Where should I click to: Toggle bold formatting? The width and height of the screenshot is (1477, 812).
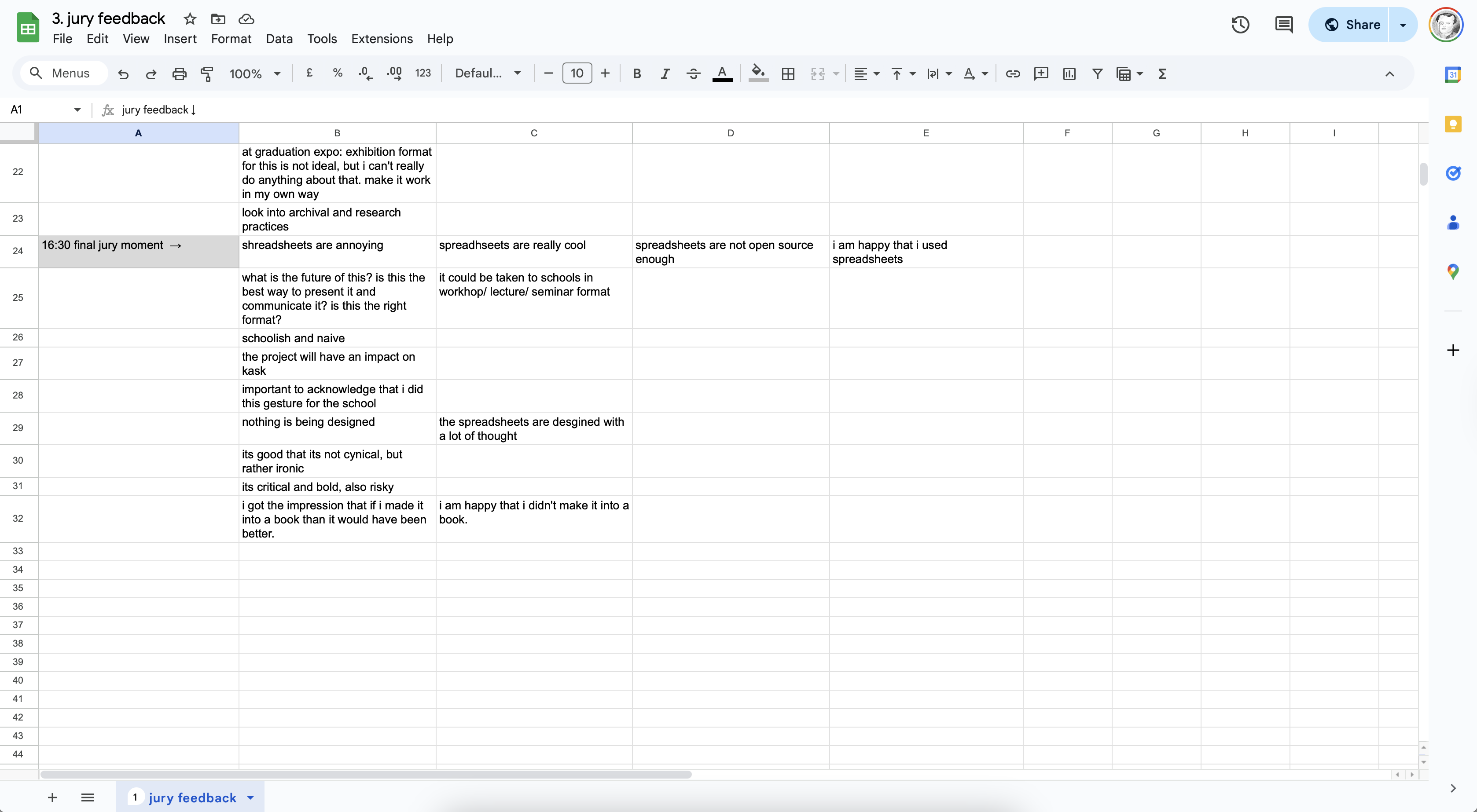[636, 73]
